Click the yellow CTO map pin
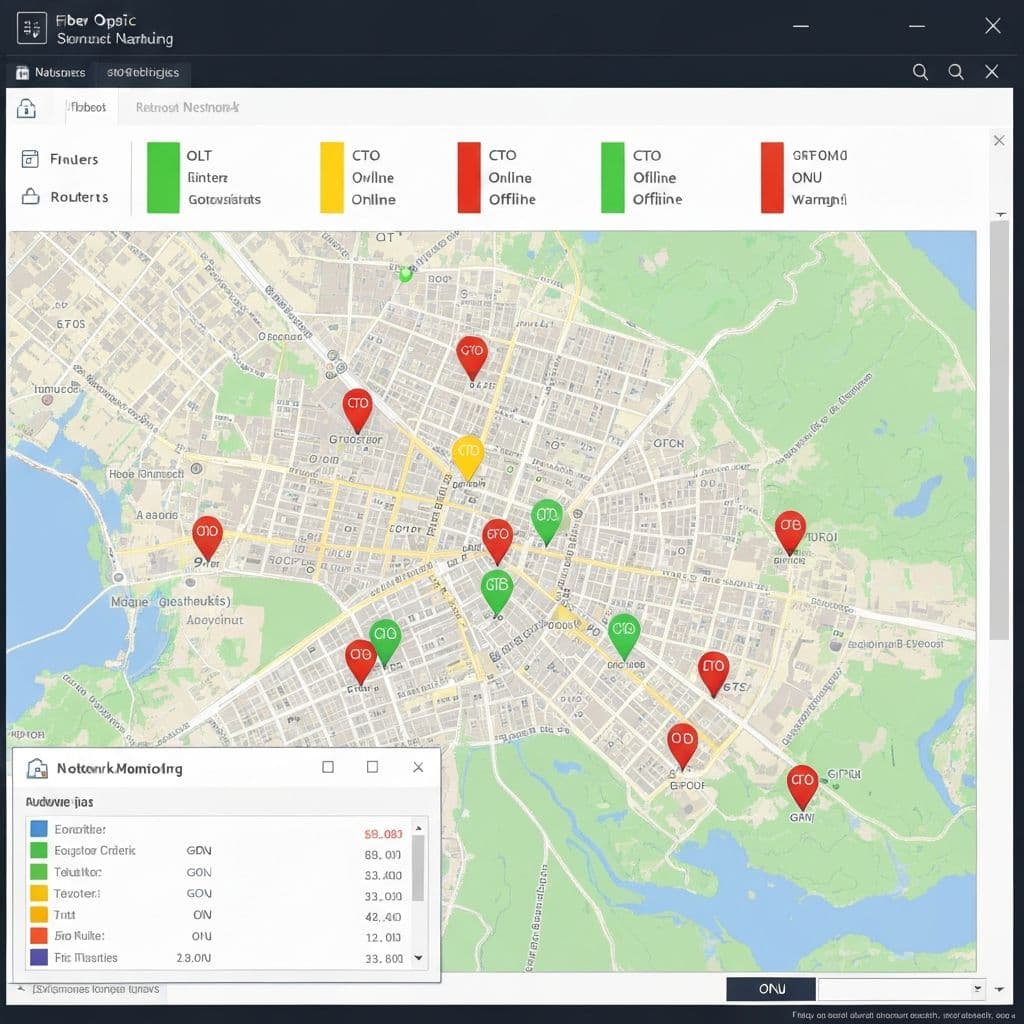 468,456
